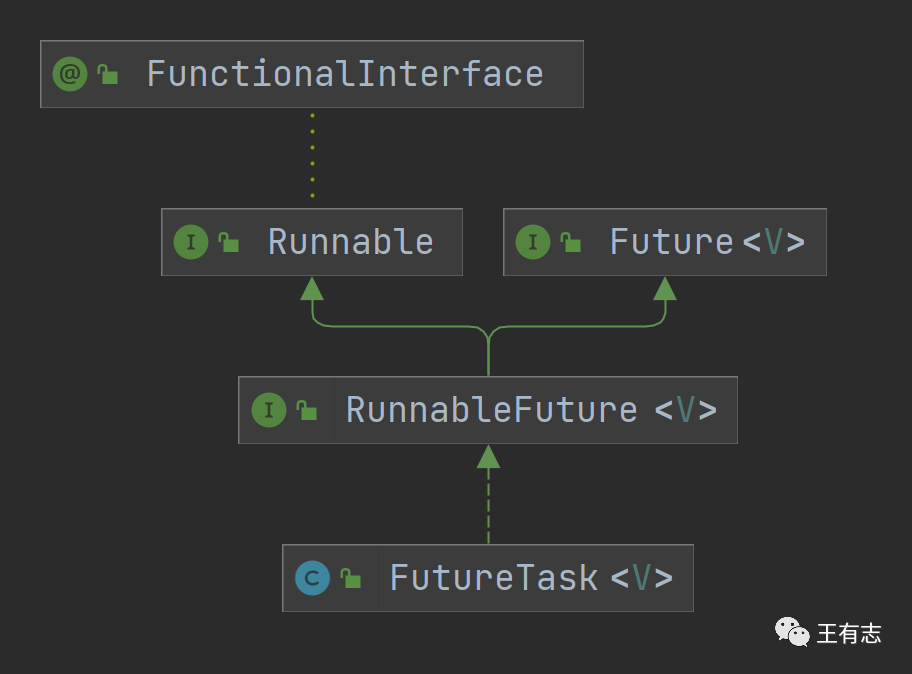Click the lock icon beside FutureTask
Screen dimensions: 912x674
350,579
